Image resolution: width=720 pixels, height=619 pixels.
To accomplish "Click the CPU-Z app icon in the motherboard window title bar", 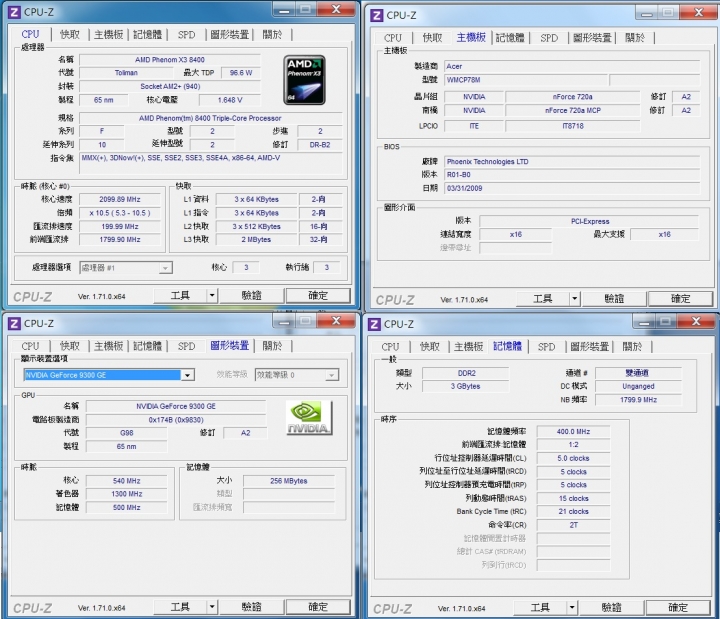I will pyautogui.click(x=377, y=15).
